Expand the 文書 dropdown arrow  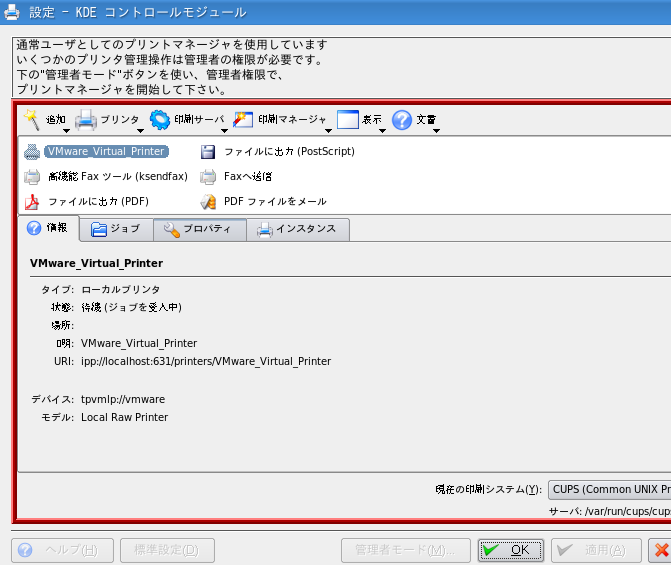(436, 131)
